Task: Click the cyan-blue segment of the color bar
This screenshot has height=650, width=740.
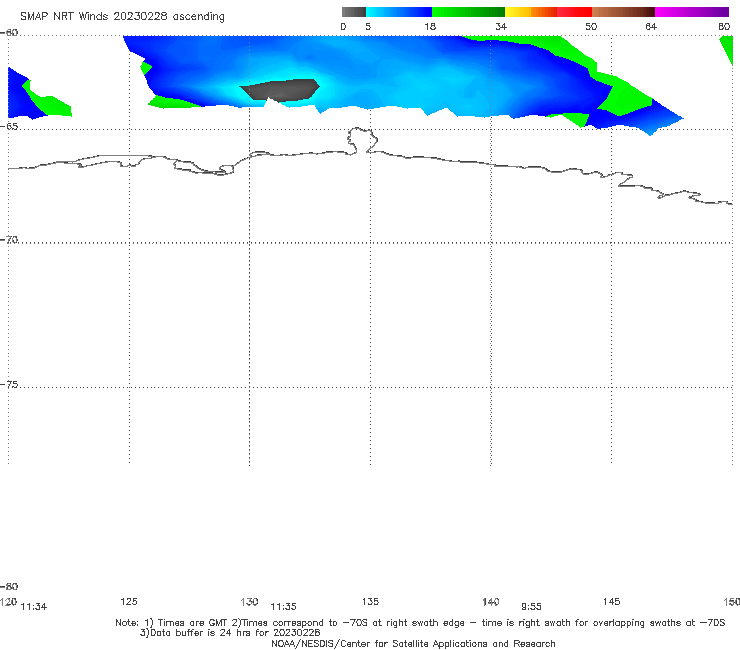Action: 399,12
